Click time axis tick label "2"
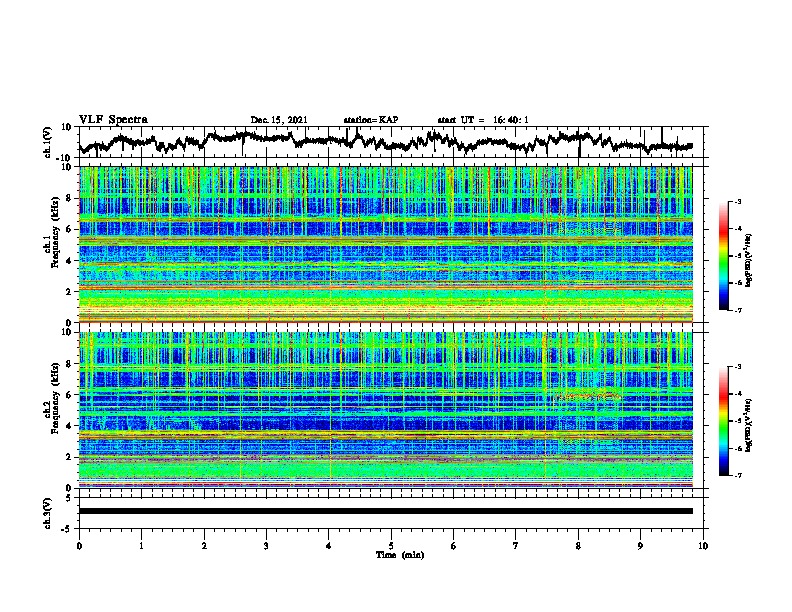 (x=204, y=546)
